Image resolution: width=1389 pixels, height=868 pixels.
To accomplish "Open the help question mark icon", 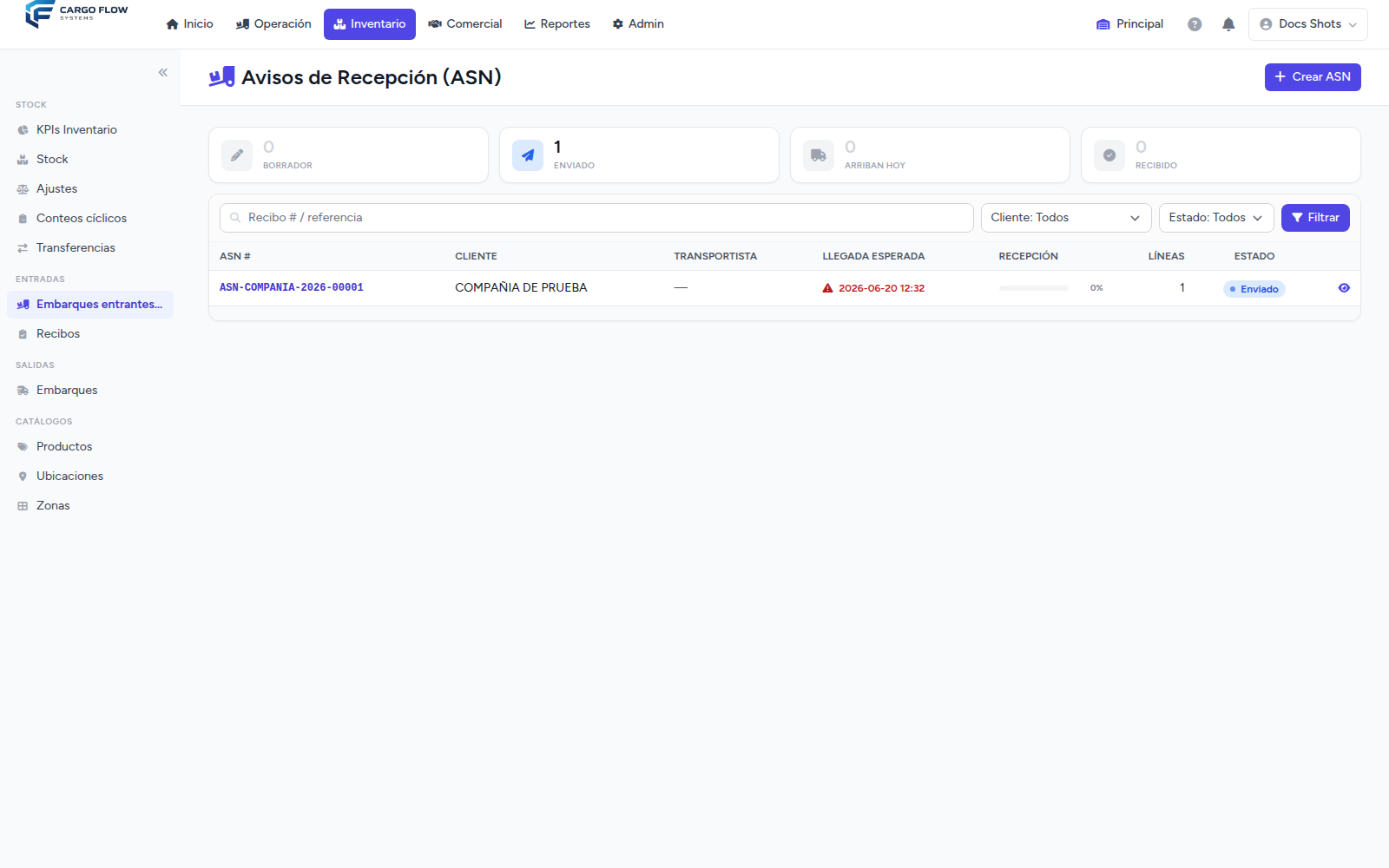I will pos(1195,24).
